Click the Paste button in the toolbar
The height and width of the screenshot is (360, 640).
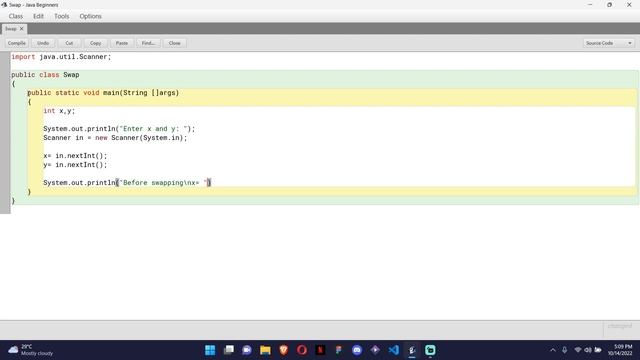(x=122, y=43)
